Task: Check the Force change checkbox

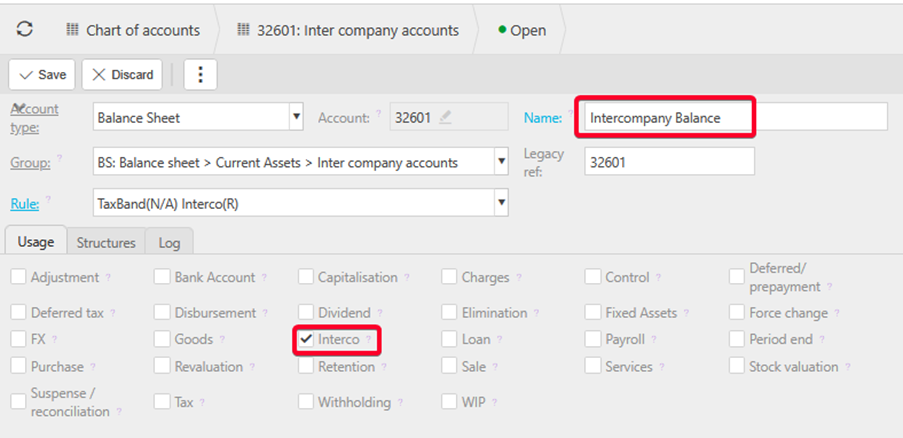Action: coord(736,313)
